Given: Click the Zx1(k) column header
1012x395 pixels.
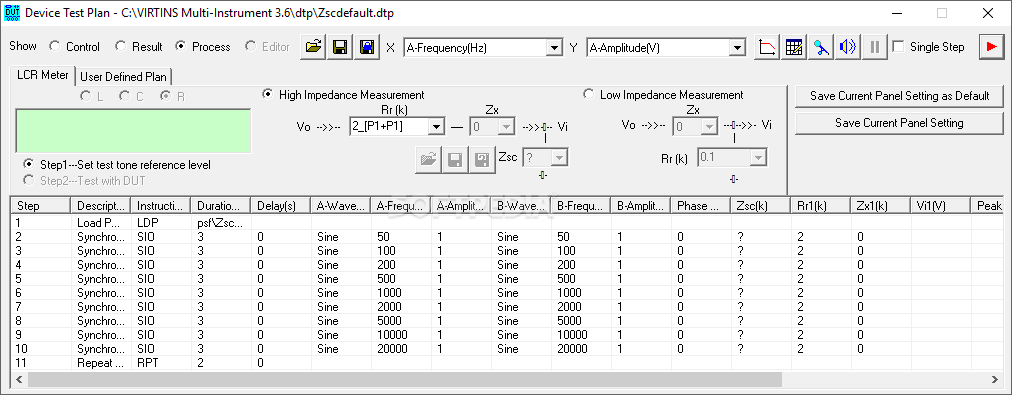Looking at the screenshot, I should click(x=882, y=206).
